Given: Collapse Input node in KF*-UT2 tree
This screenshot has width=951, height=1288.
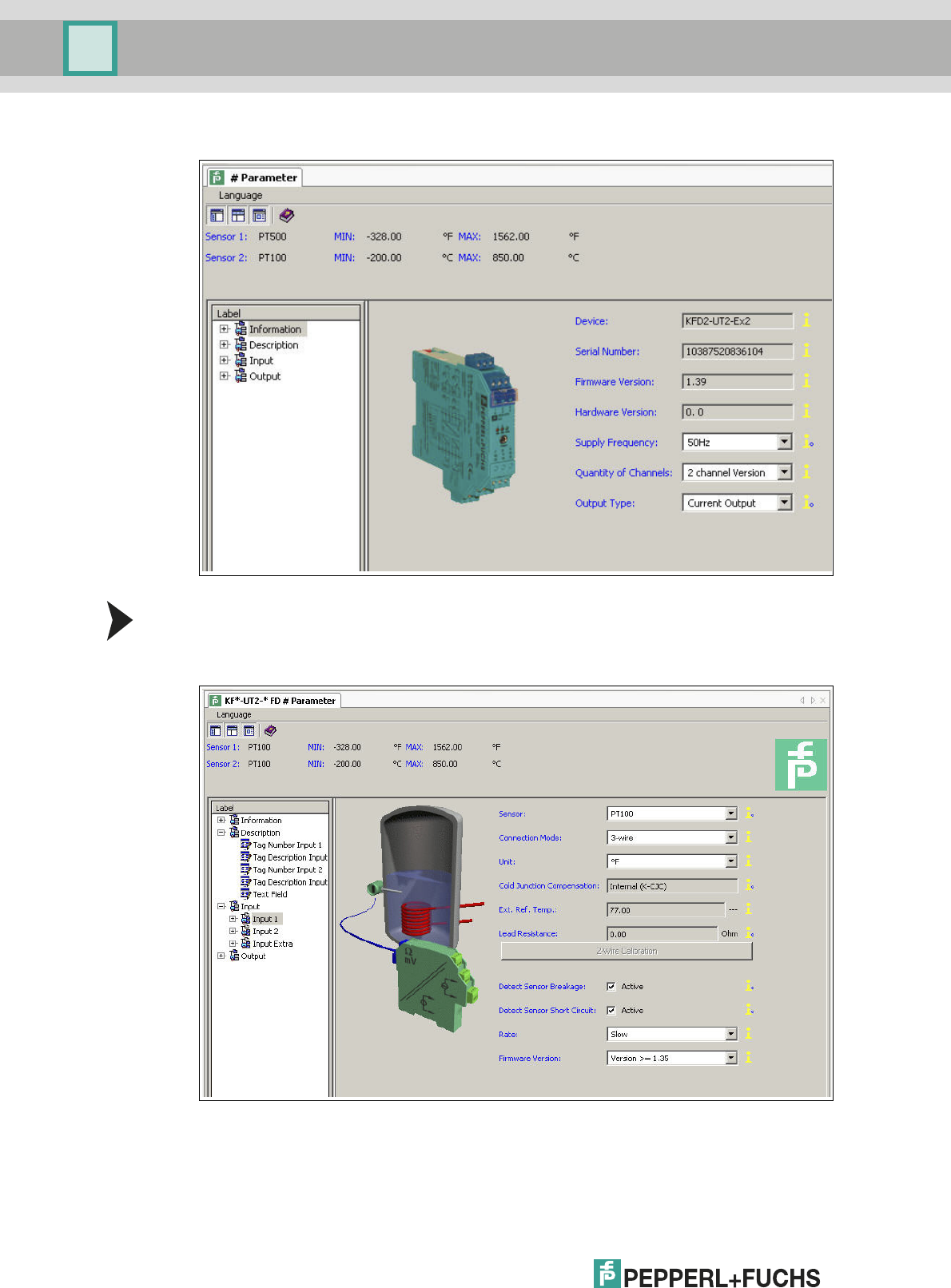Looking at the screenshot, I should tap(221, 906).
